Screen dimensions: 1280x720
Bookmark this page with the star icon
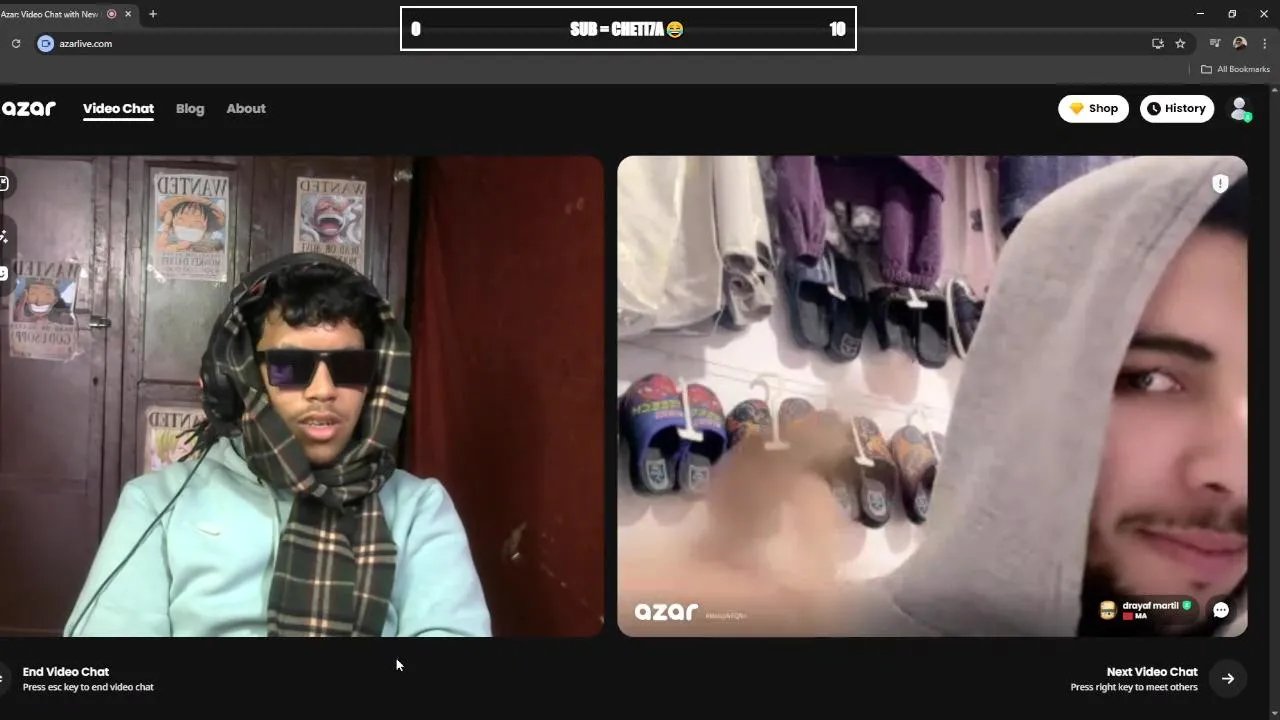point(1180,43)
